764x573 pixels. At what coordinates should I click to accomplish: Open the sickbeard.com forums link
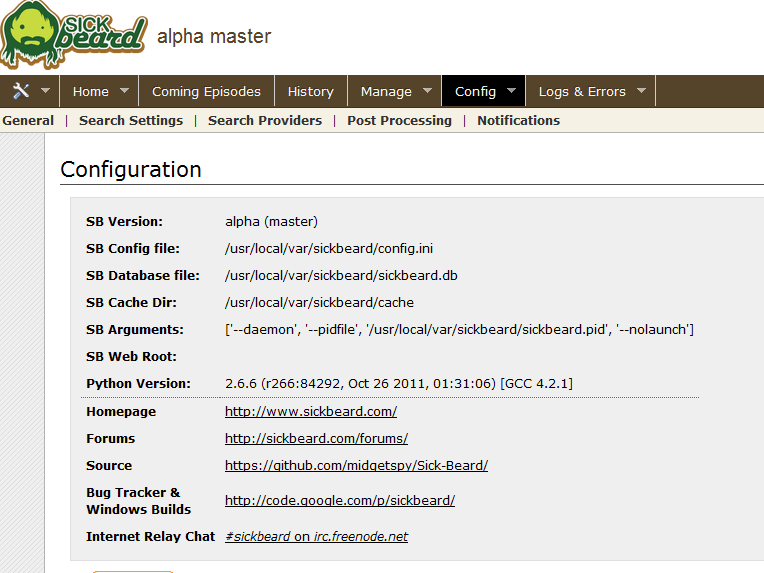click(316, 439)
